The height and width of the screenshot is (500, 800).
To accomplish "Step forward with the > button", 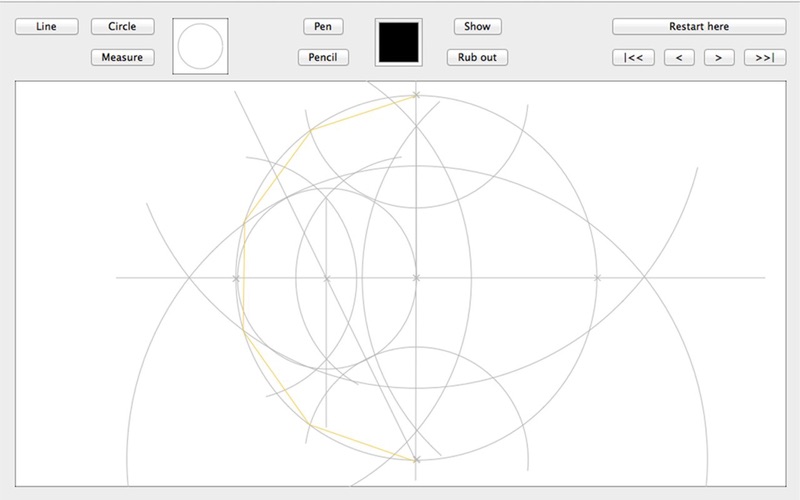I will pyautogui.click(x=719, y=58).
